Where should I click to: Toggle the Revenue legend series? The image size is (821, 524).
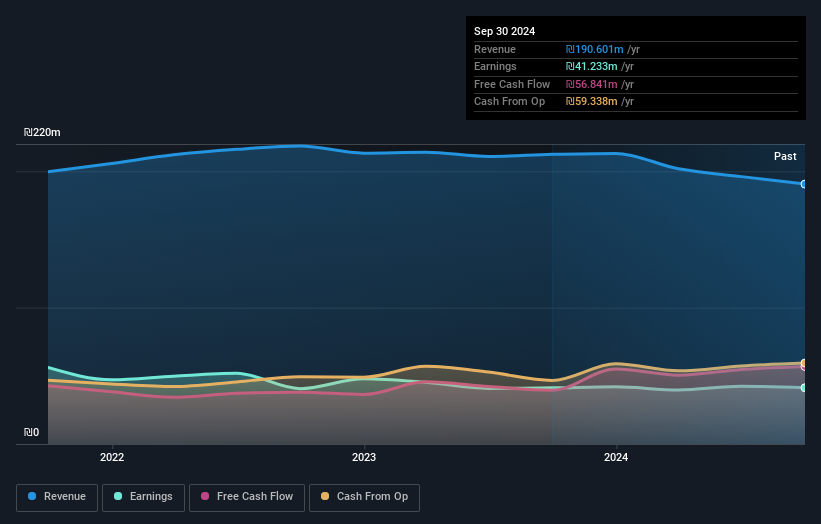coord(57,497)
